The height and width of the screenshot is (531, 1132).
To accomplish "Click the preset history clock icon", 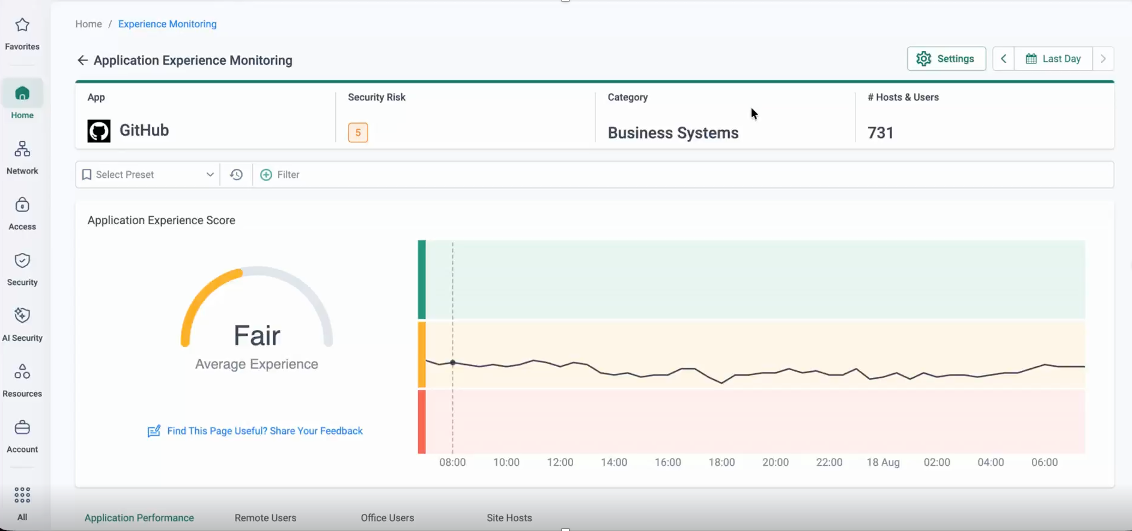I will pyautogui.click(x=236, y=175).
